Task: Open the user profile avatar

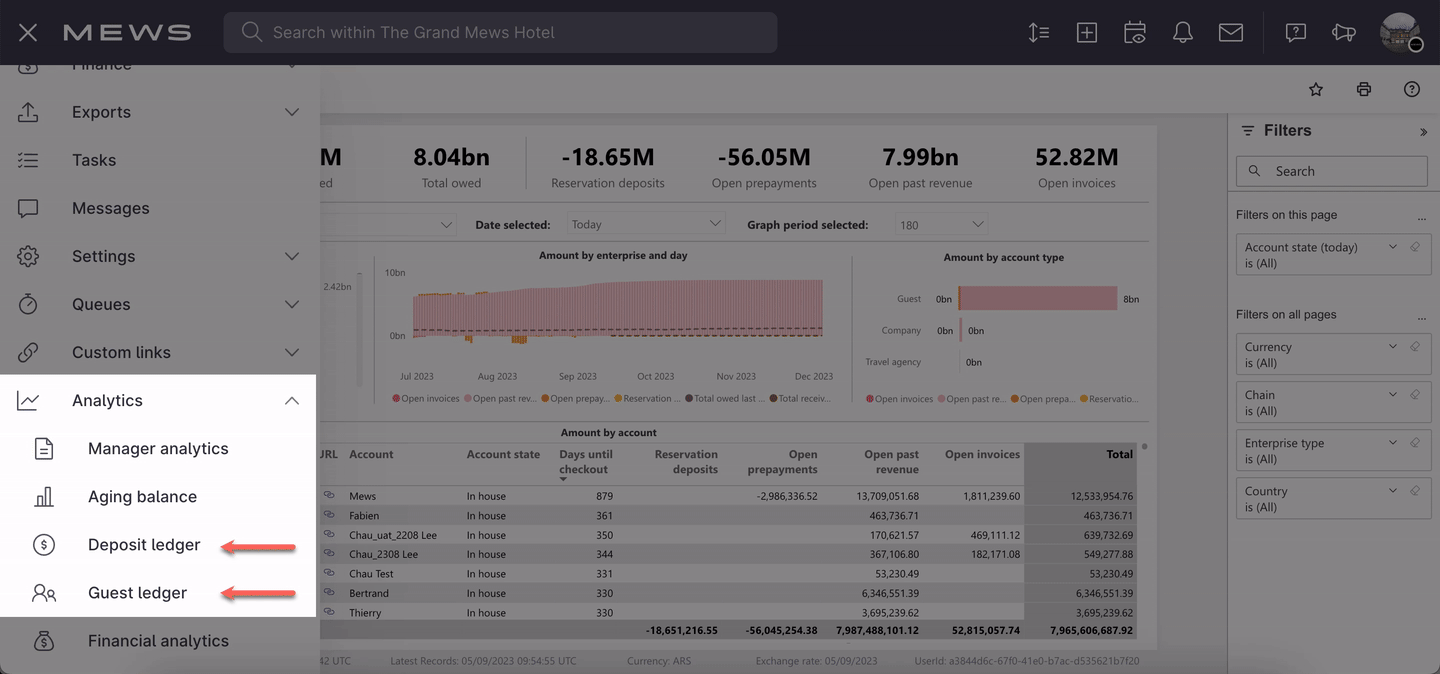Action: pyautogui.click(x=1399, y=32)
